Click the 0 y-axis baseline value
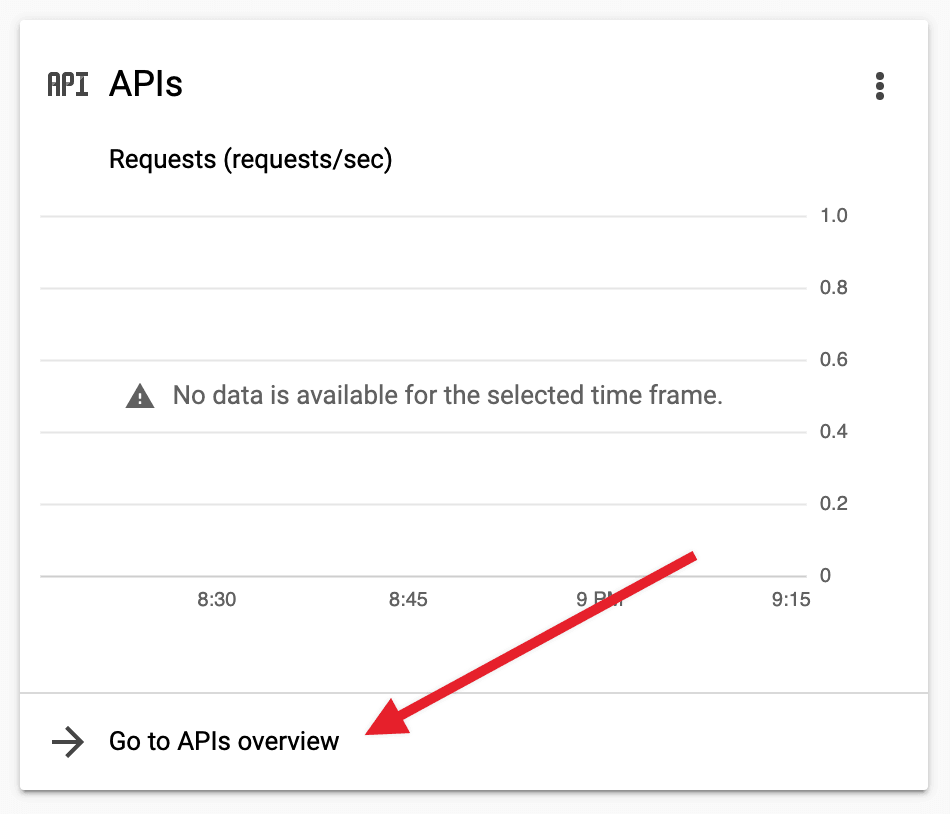950x814 pixels. point(825,576)
